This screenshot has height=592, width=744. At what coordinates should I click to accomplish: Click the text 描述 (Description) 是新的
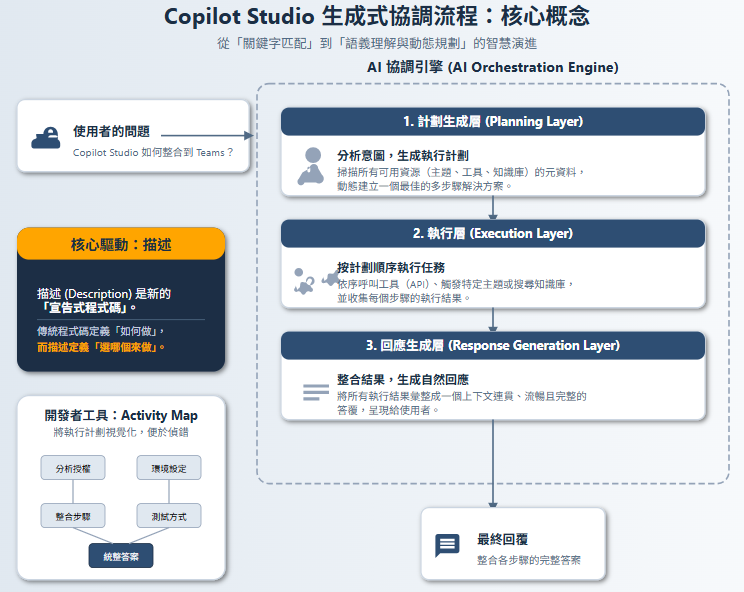(104, 294)
